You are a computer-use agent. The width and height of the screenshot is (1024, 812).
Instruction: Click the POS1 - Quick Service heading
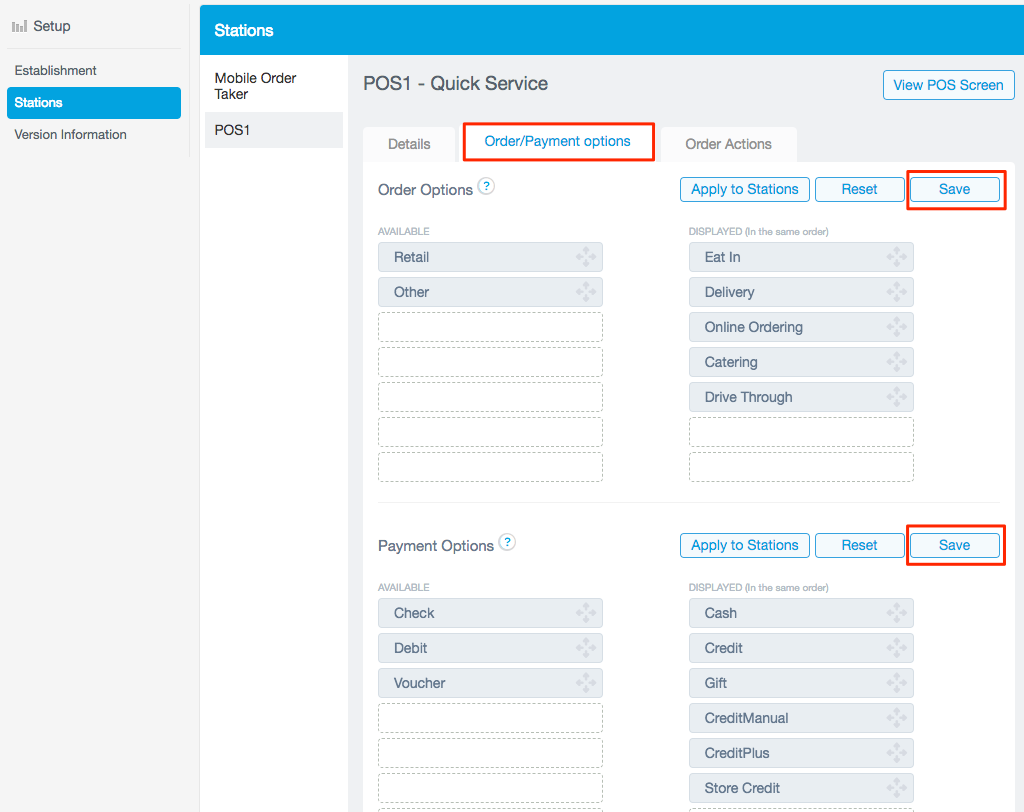(455, 84)
